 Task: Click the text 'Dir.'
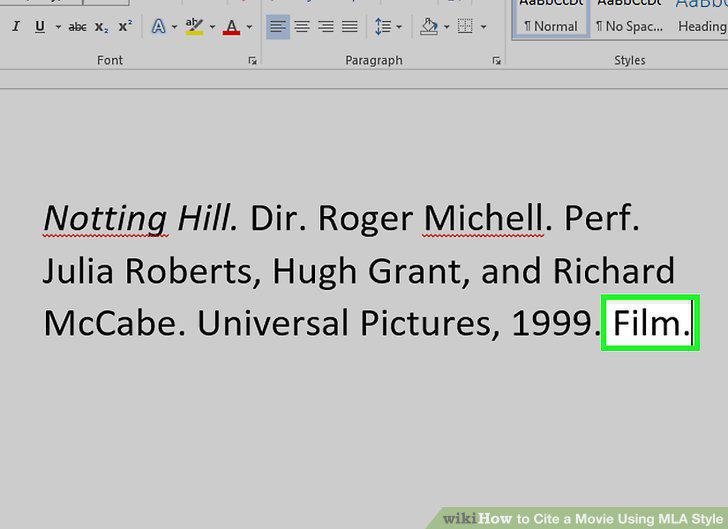click(x=279, y=217)
